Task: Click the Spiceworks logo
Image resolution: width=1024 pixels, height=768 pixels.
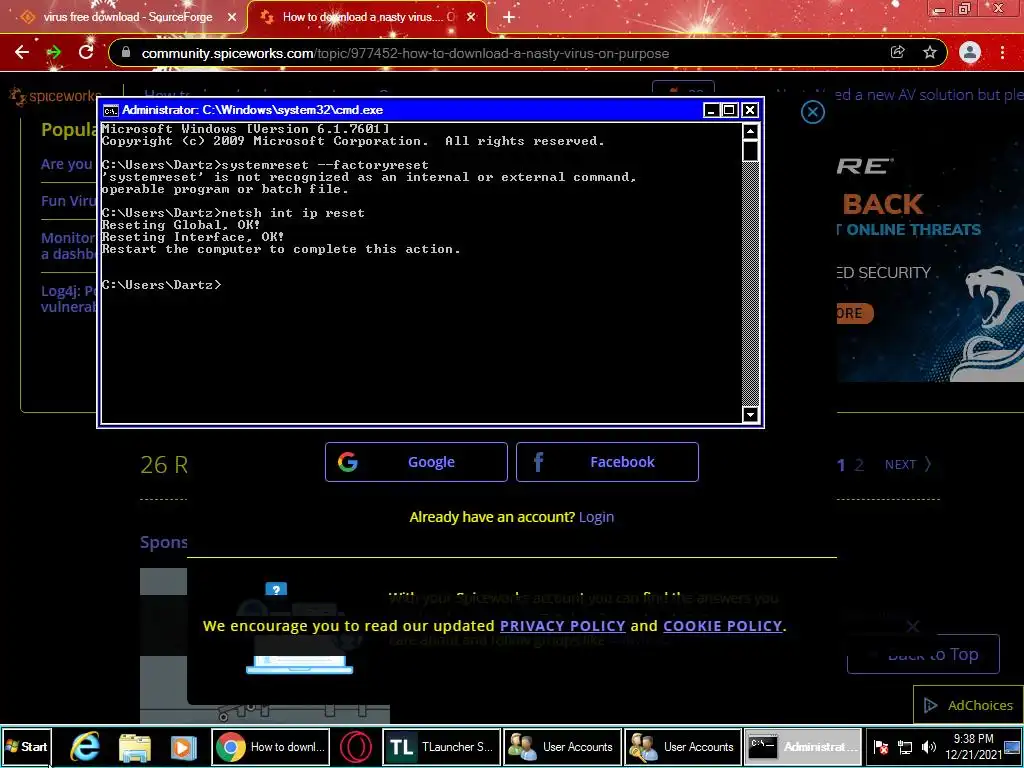Action: point(55,96)
